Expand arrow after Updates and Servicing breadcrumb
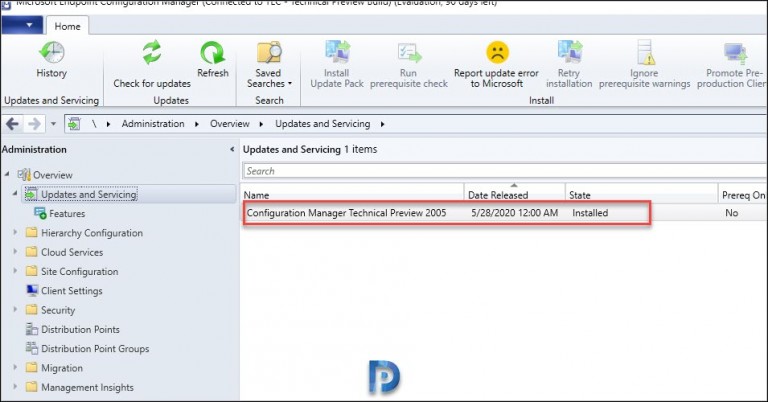This screenshot has height=402, width=768. click(383, 124)
